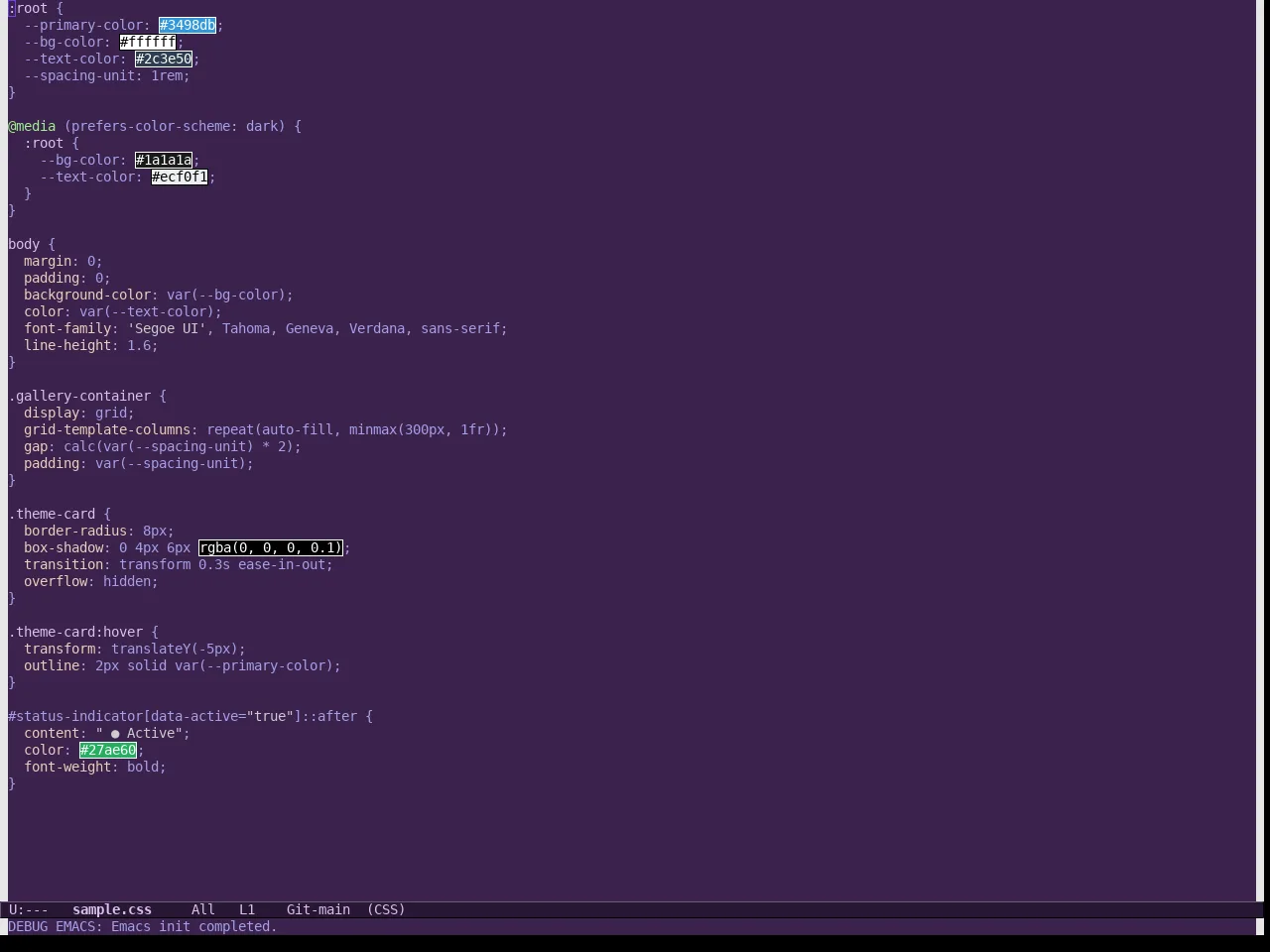
Task: Click the 'body {' selector line
Action: click(x=32, y=244)
